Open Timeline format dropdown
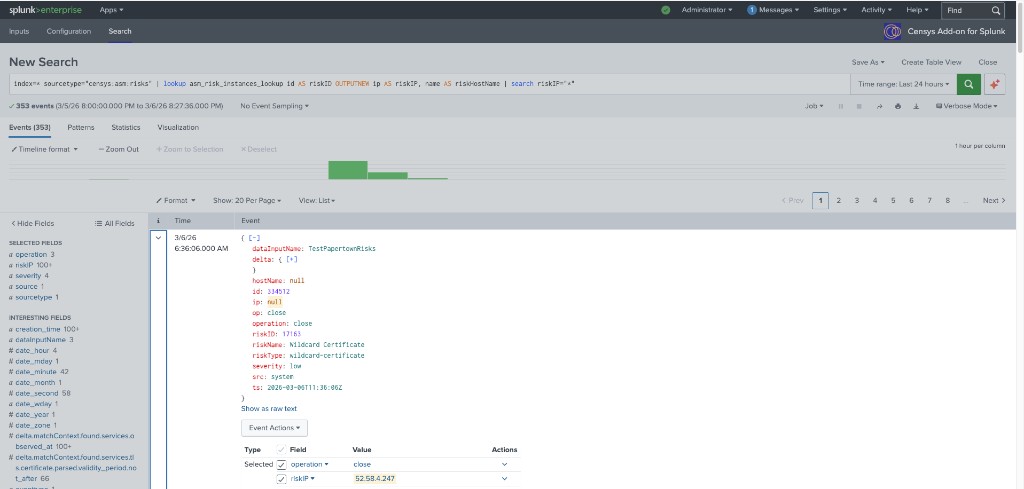1024x489 pixels. (44, 149)
